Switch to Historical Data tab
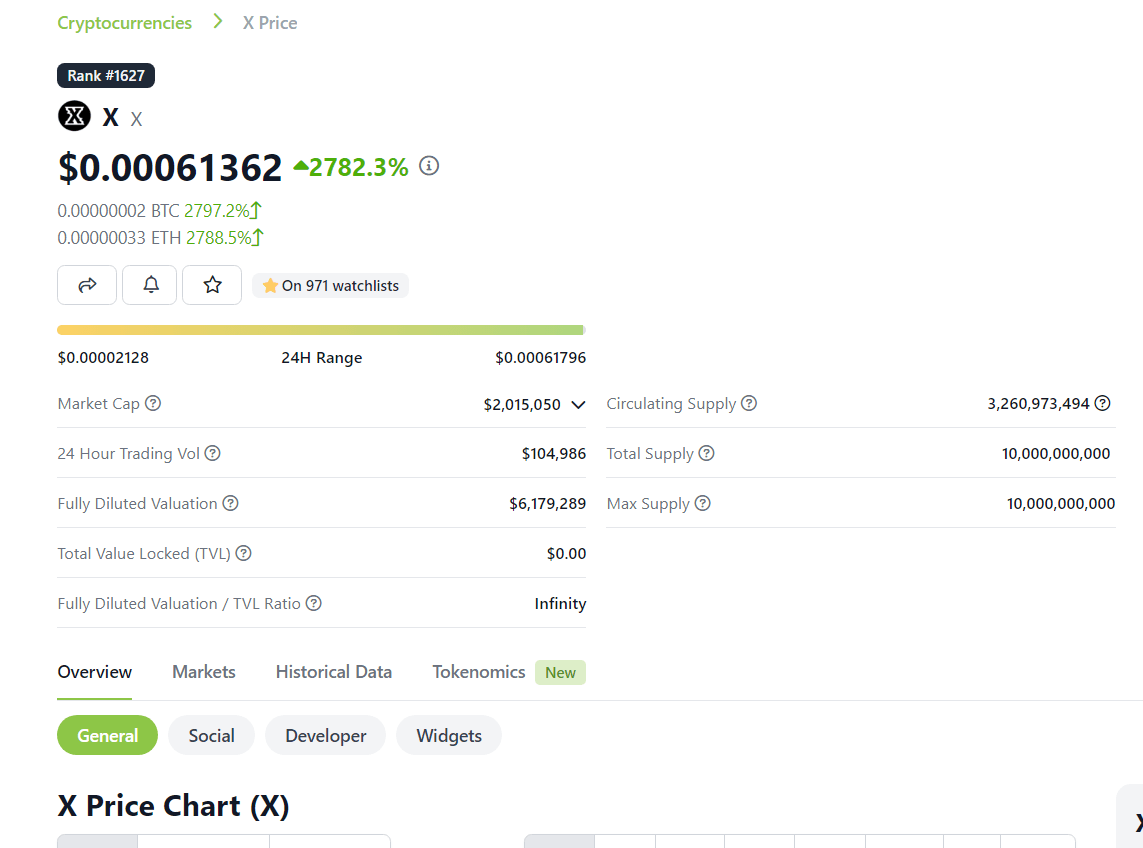 [334, 672]
